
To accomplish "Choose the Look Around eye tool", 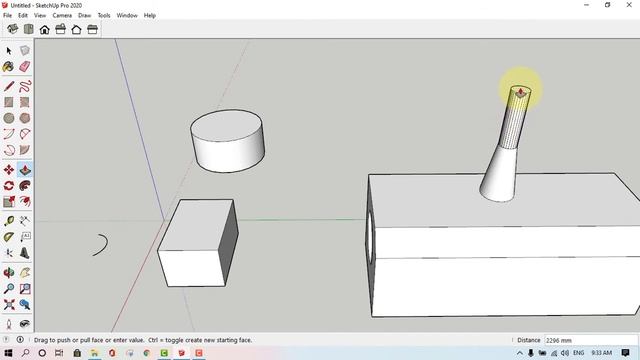I will pyautogui.click(x=25, y=324).
